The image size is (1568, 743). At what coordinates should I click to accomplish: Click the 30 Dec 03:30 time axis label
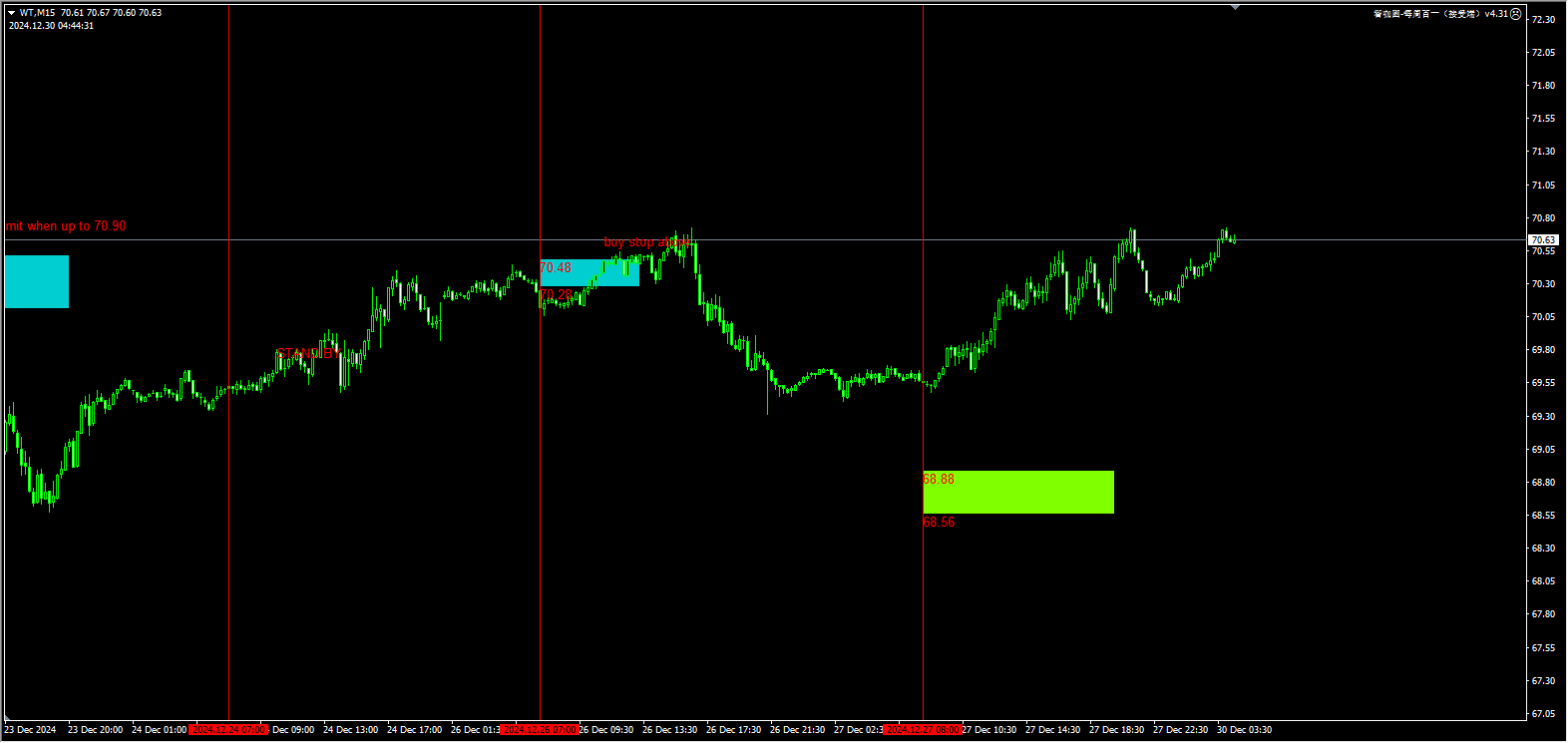coord(1244,730)
